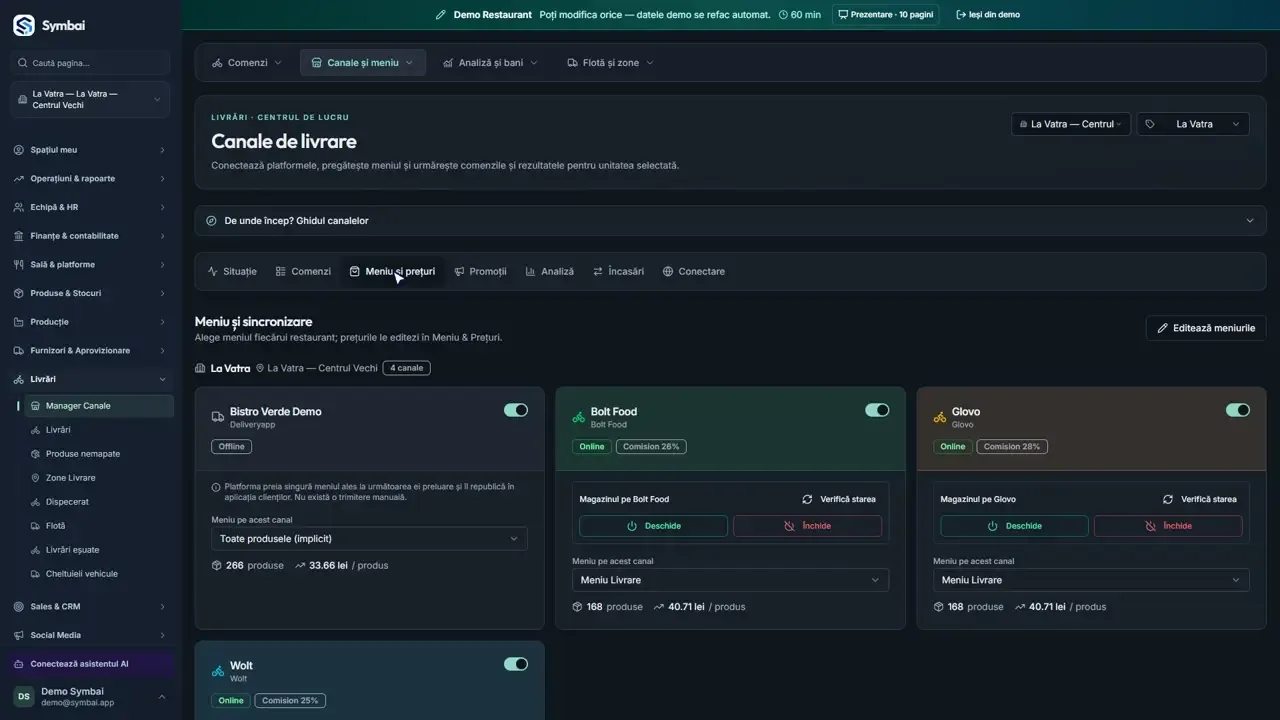Disable the Bistro Verde Demo channel toggle

point(516,410)
